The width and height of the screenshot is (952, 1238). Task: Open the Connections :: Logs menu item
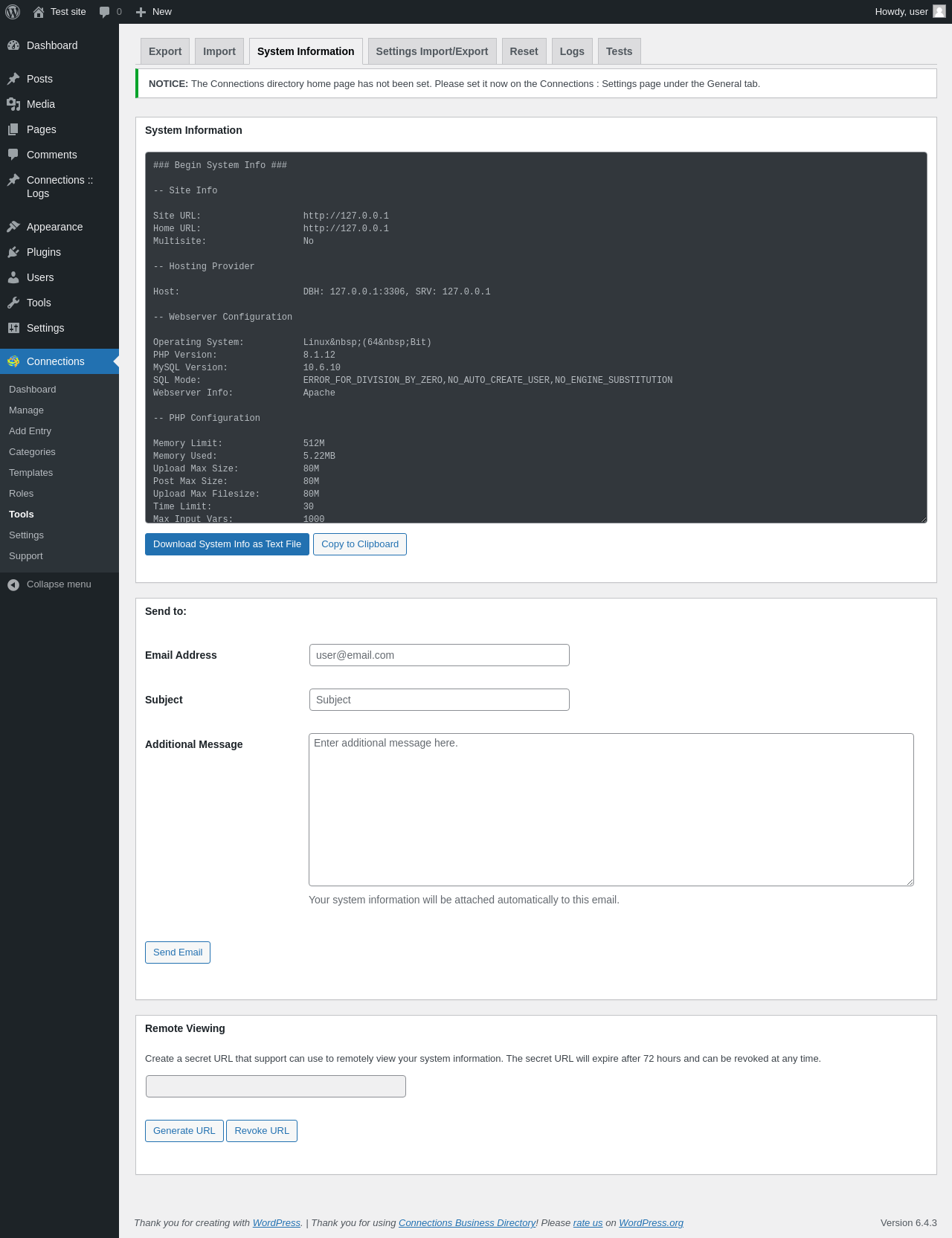pos(59,187)
